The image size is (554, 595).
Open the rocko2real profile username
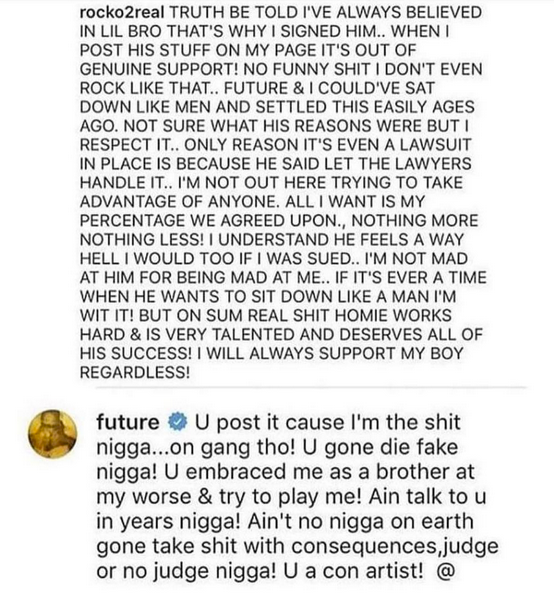[122, 13]
